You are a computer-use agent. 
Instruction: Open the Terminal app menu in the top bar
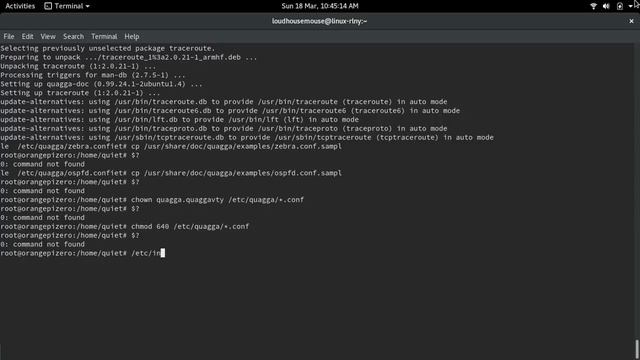tap(67, 6)
